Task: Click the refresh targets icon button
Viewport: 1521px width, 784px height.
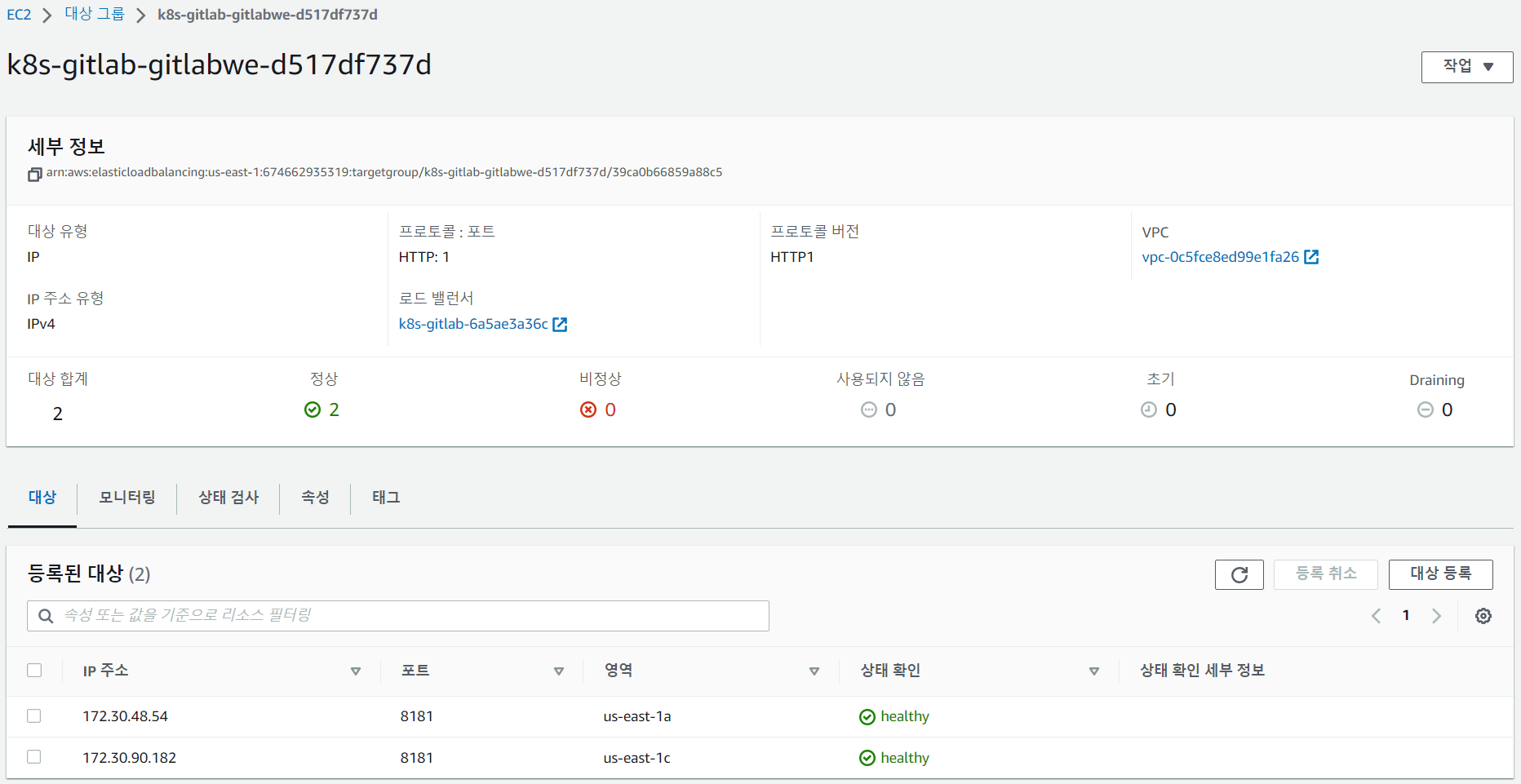Action: point(1239,574)
